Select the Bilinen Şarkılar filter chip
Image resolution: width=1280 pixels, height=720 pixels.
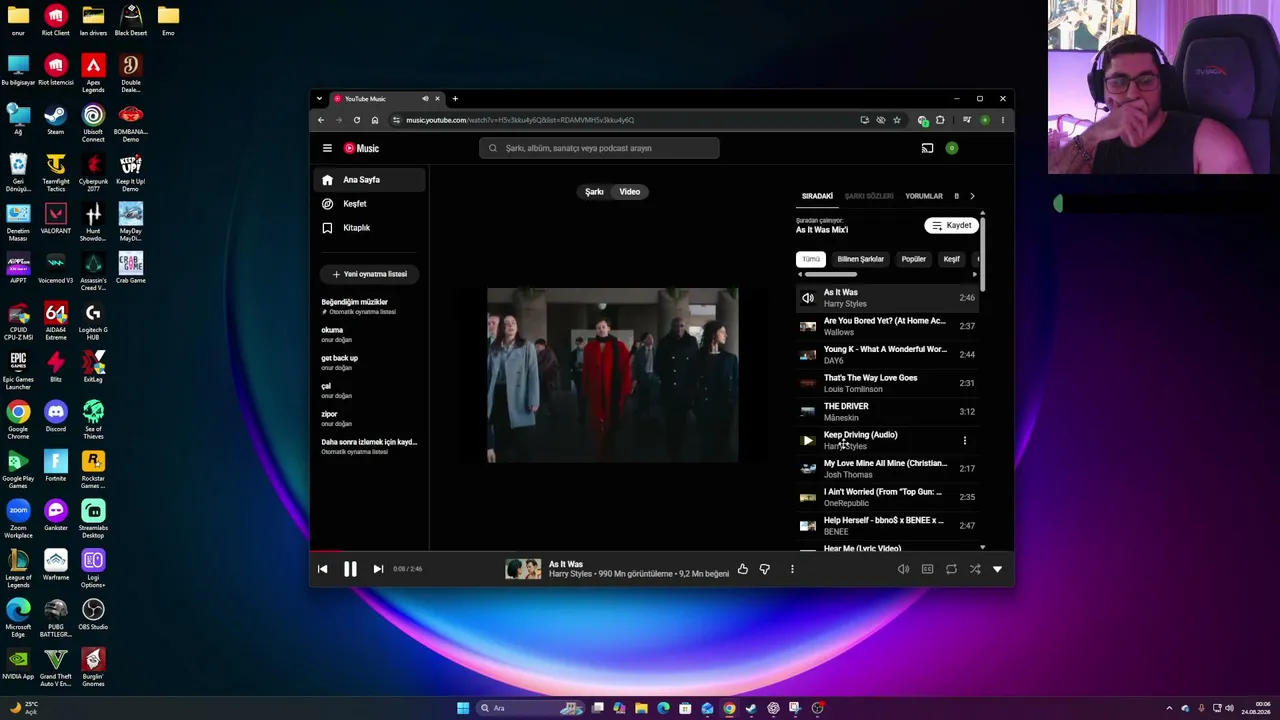860,259
